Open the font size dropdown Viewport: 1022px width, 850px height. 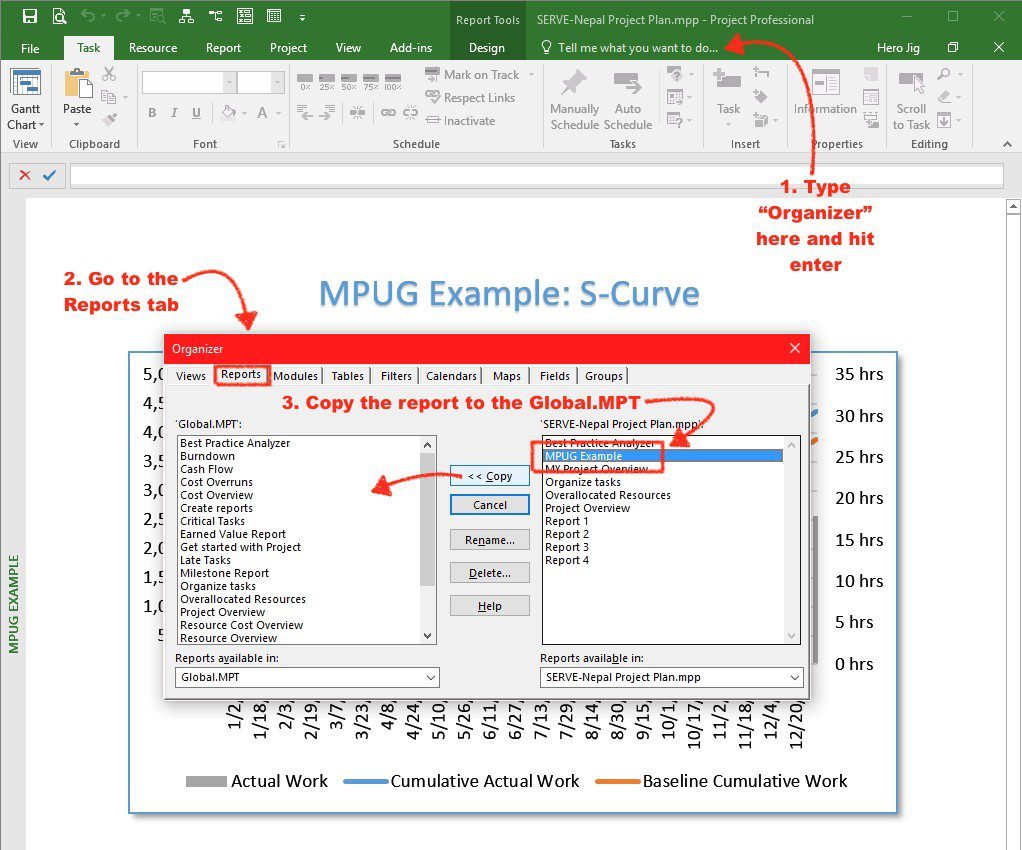tap(278, 83)
